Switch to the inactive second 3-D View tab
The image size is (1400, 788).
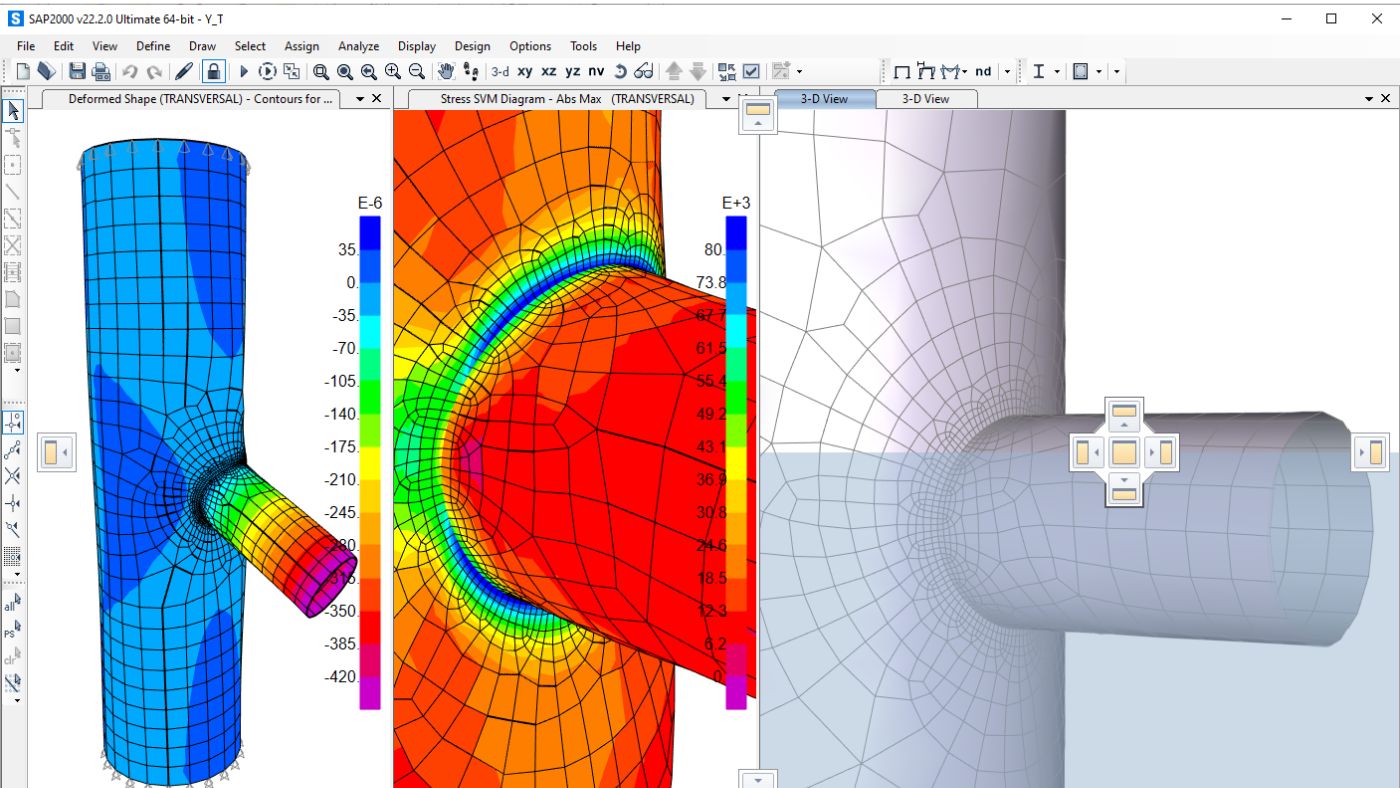tap(925, 99)
